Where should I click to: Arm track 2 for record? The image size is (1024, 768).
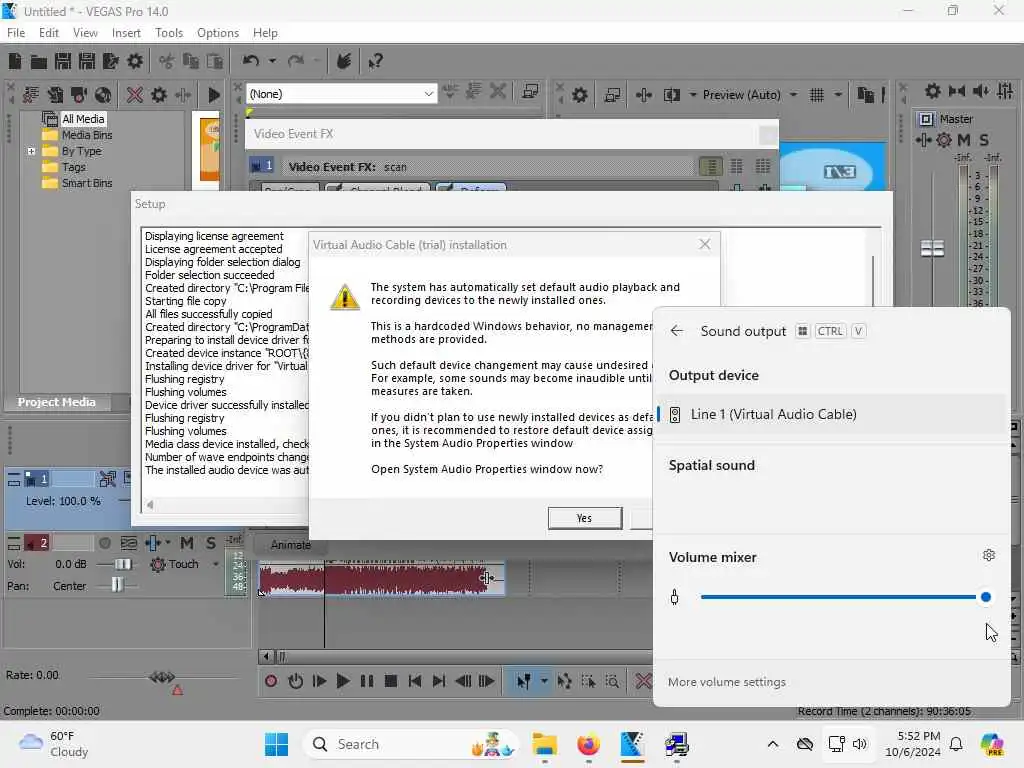click(104, 543)
